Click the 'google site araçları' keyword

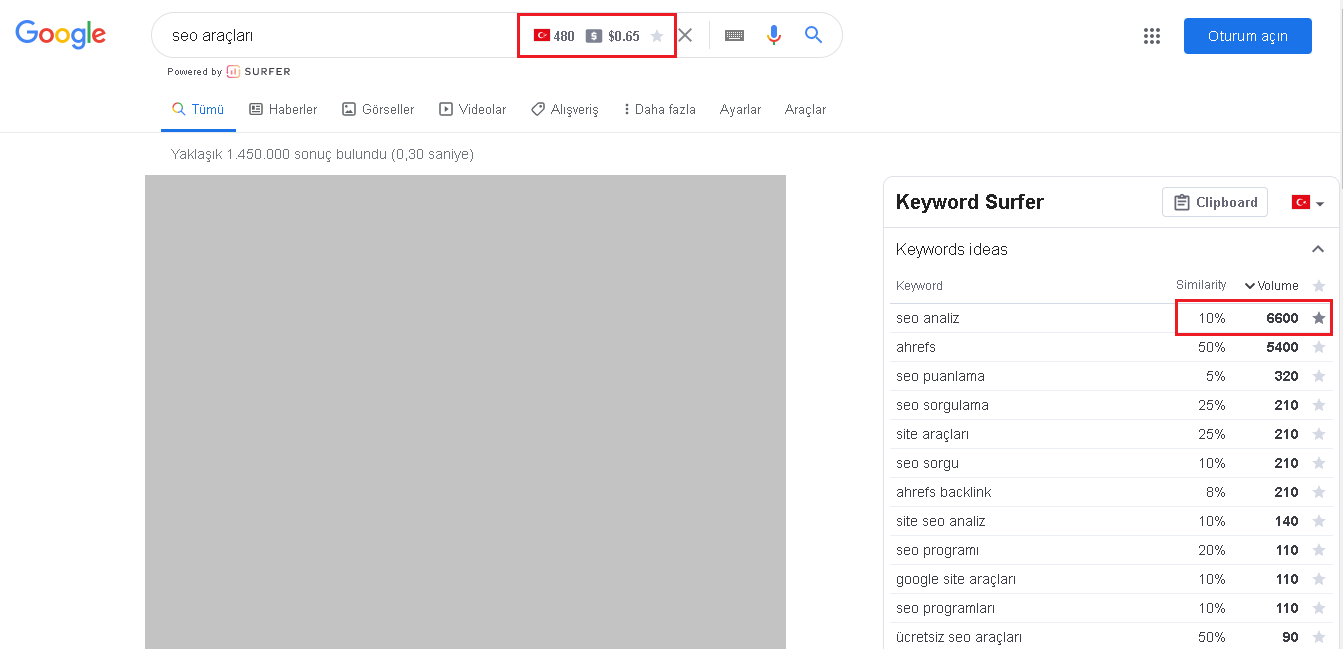956,579
